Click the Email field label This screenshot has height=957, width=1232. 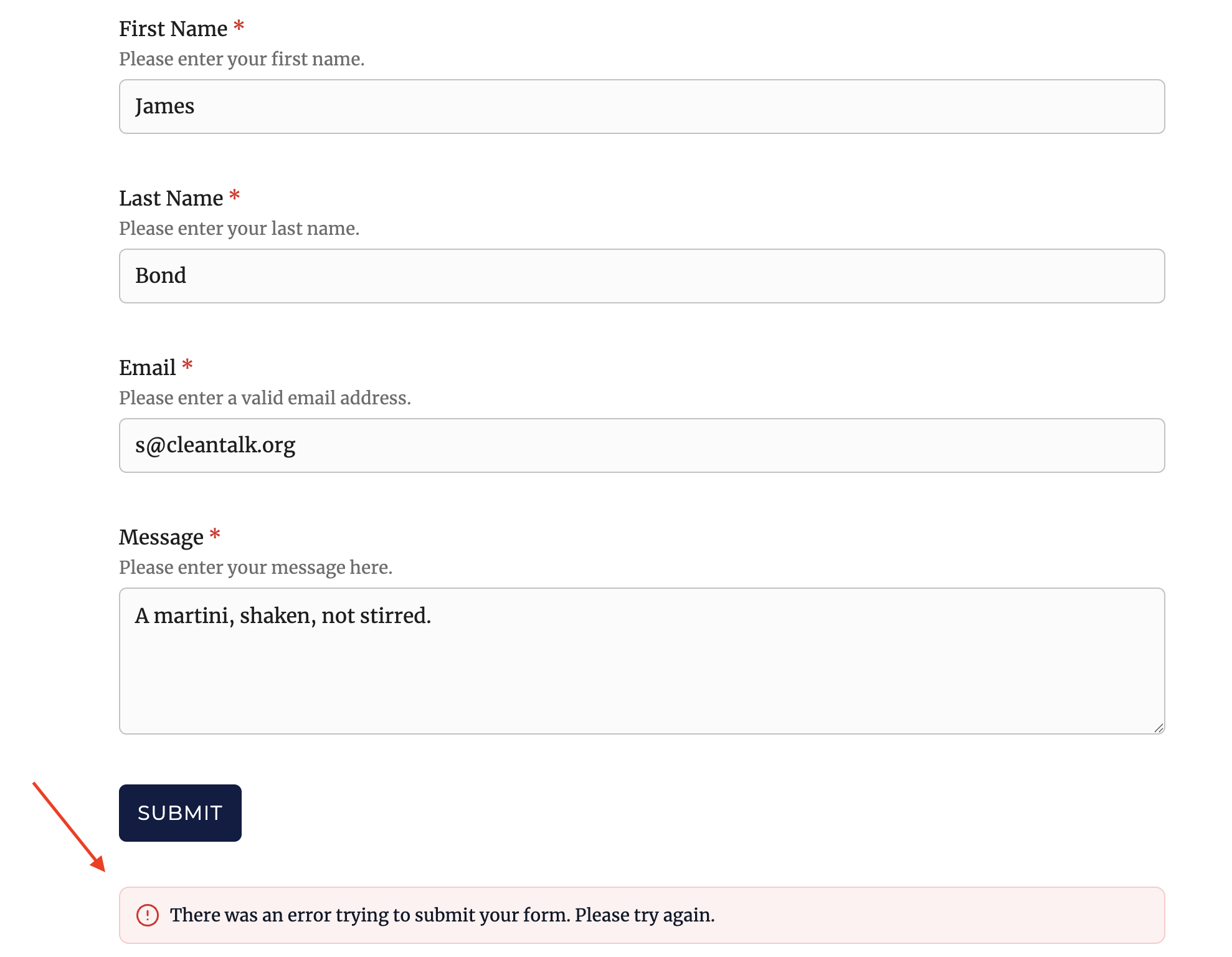tap(148, 368)
